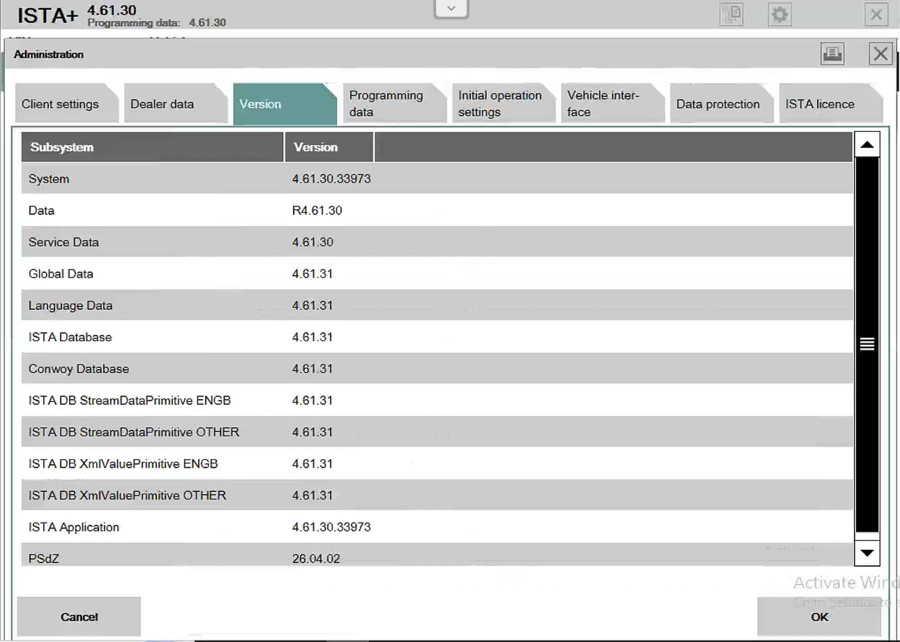Viewport: 900px width, 642px height.
Task: Select the Service Data row
Action: (437, 242)
